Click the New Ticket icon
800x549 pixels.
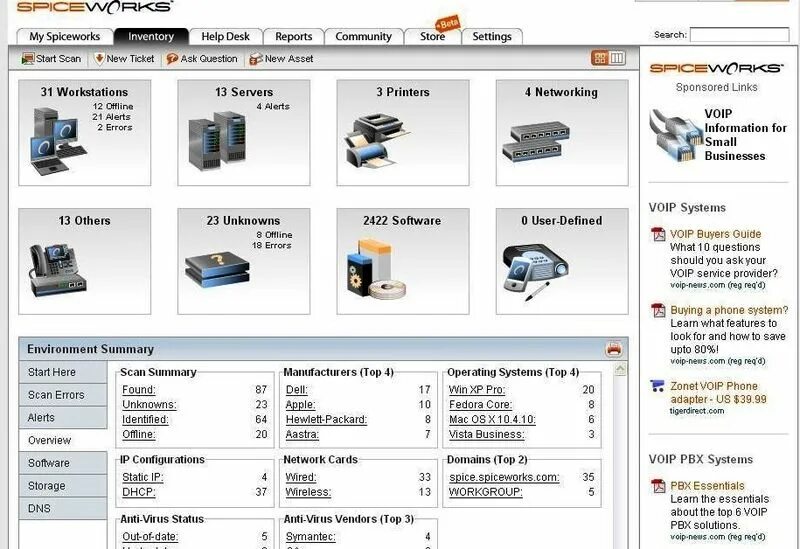[99, 59]
